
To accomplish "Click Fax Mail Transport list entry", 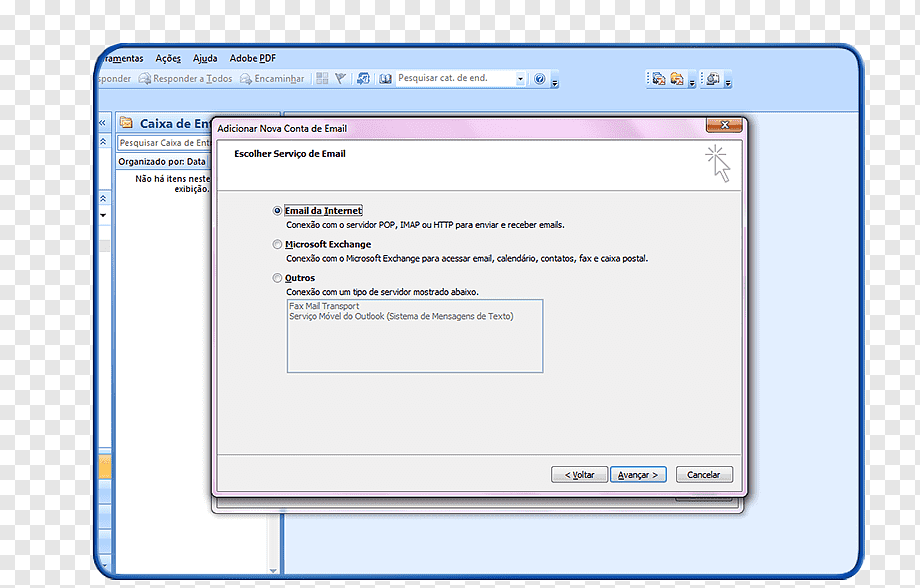I will [x=324, y=306].
